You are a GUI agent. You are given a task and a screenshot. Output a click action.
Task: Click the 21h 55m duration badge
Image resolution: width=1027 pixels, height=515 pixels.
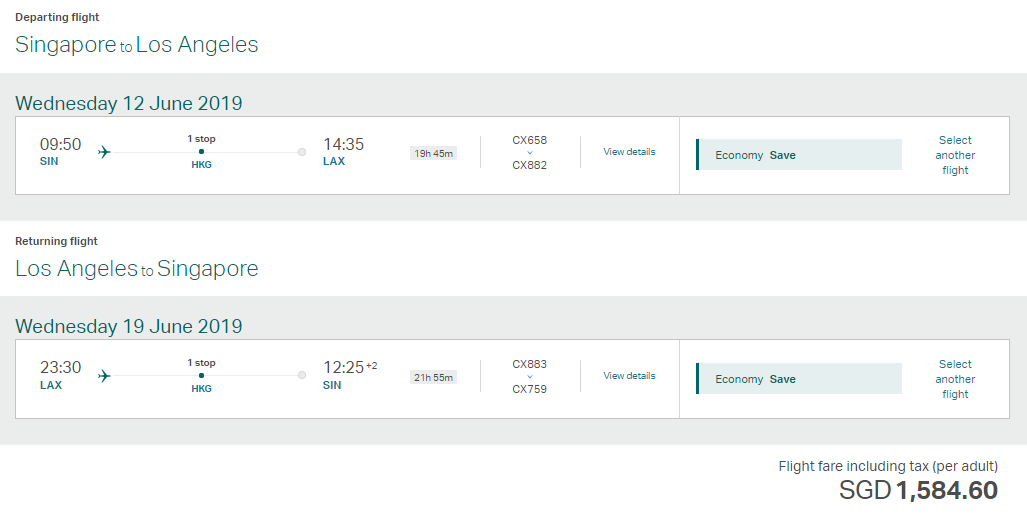pyautogui.click(x=434, y=377)
